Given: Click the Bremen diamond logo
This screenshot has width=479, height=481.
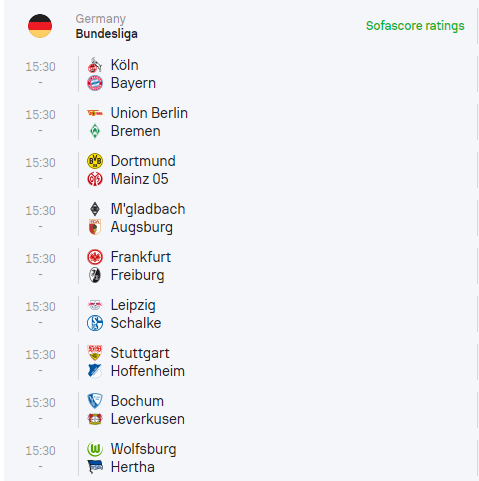Looking at the screenshot, I should tap(95, 131).
